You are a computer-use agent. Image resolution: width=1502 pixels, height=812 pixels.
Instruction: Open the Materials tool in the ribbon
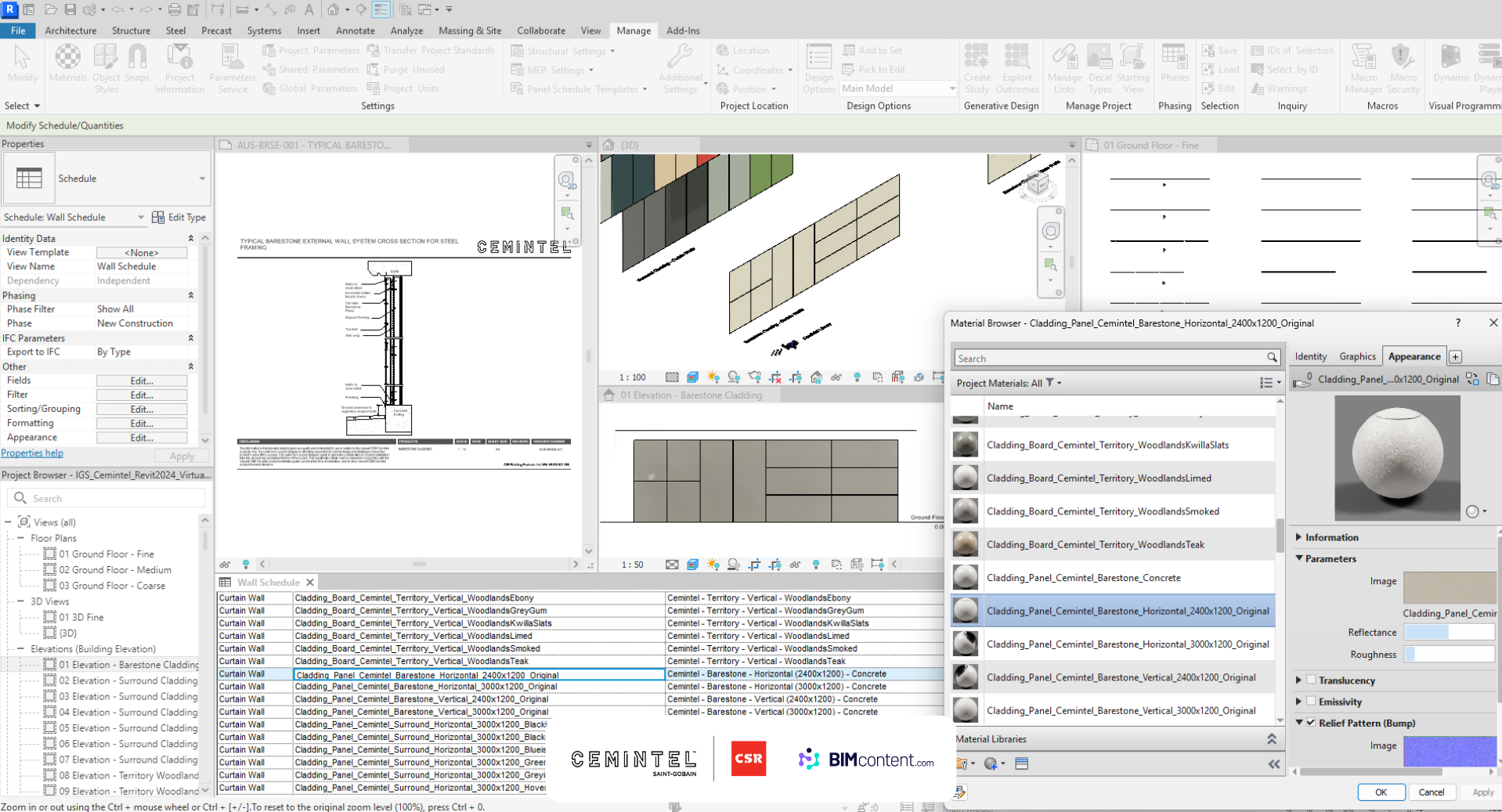pyautogui.click(x=68, y=63)
